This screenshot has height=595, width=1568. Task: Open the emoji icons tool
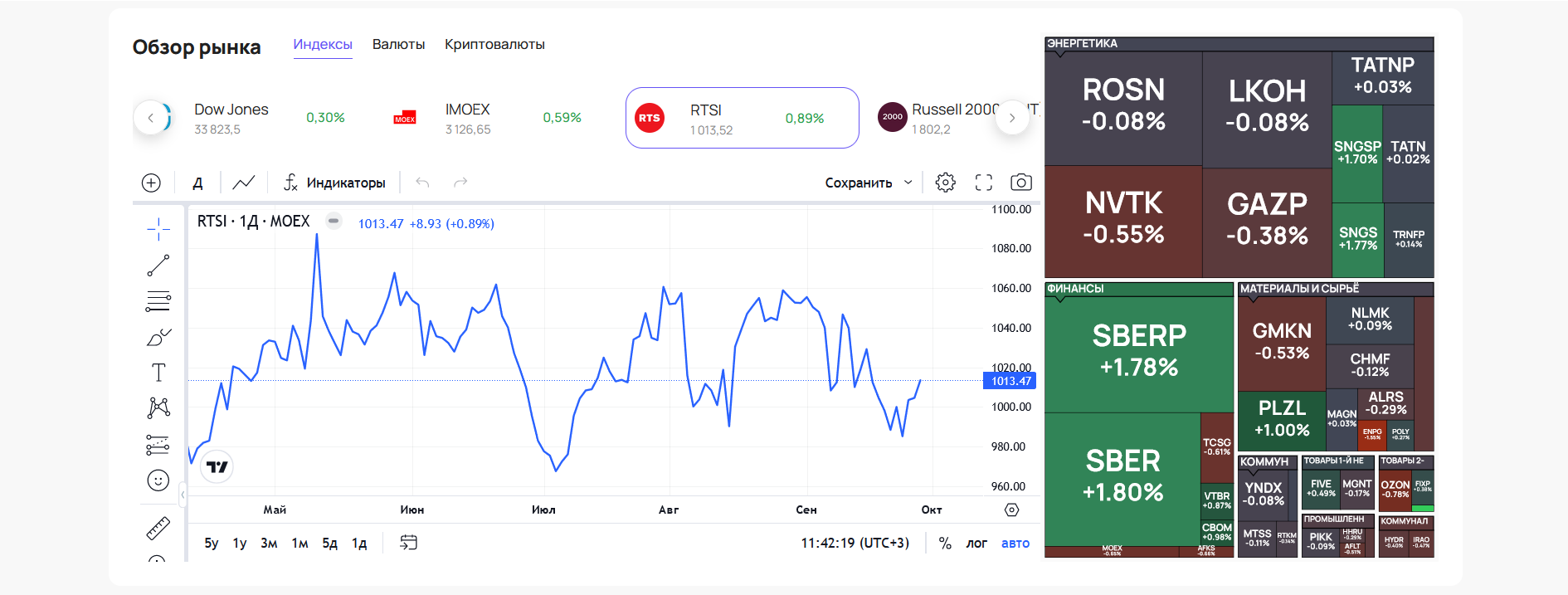click(158, 480)
